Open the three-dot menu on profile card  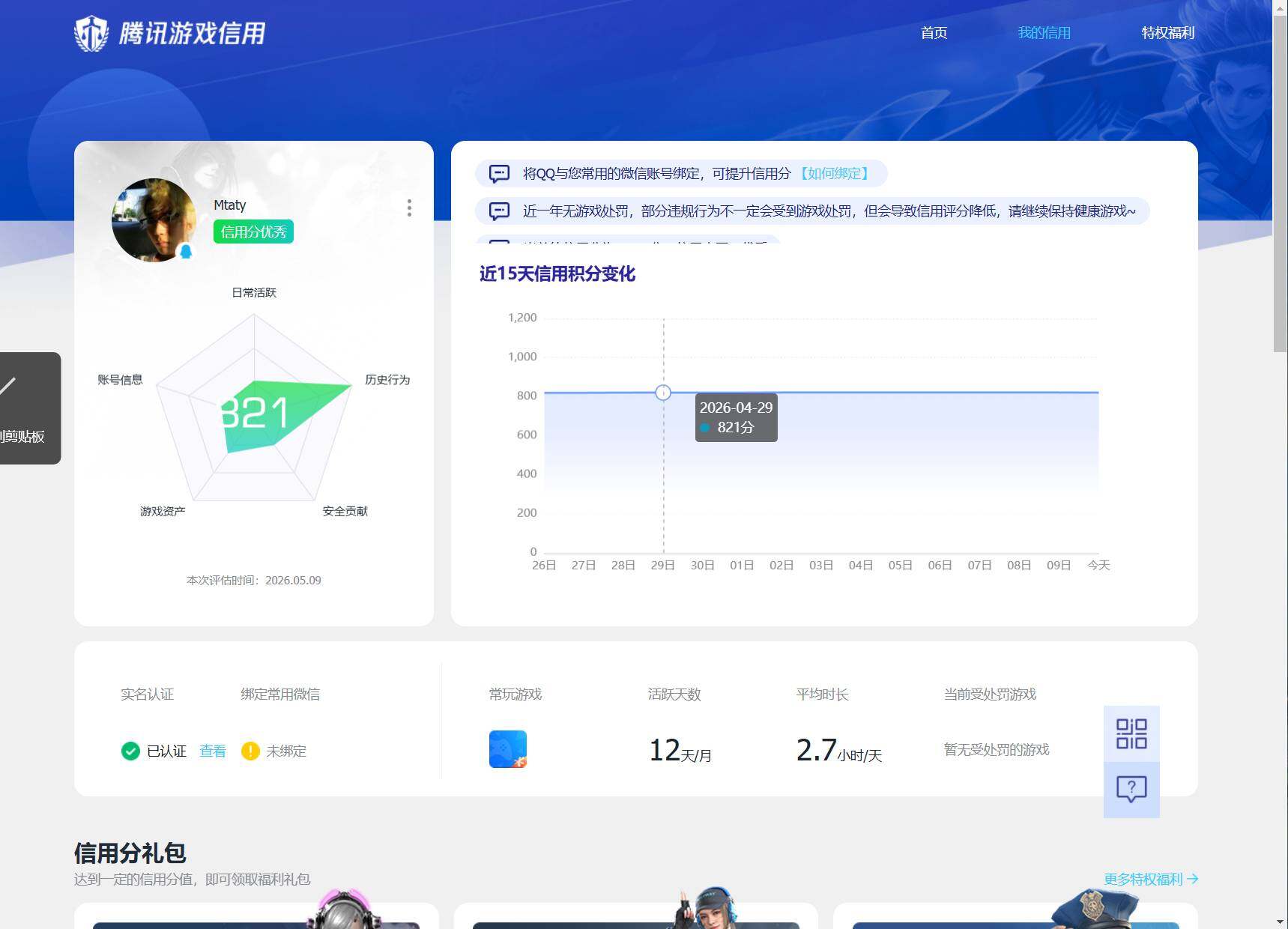tap(409, 208)
